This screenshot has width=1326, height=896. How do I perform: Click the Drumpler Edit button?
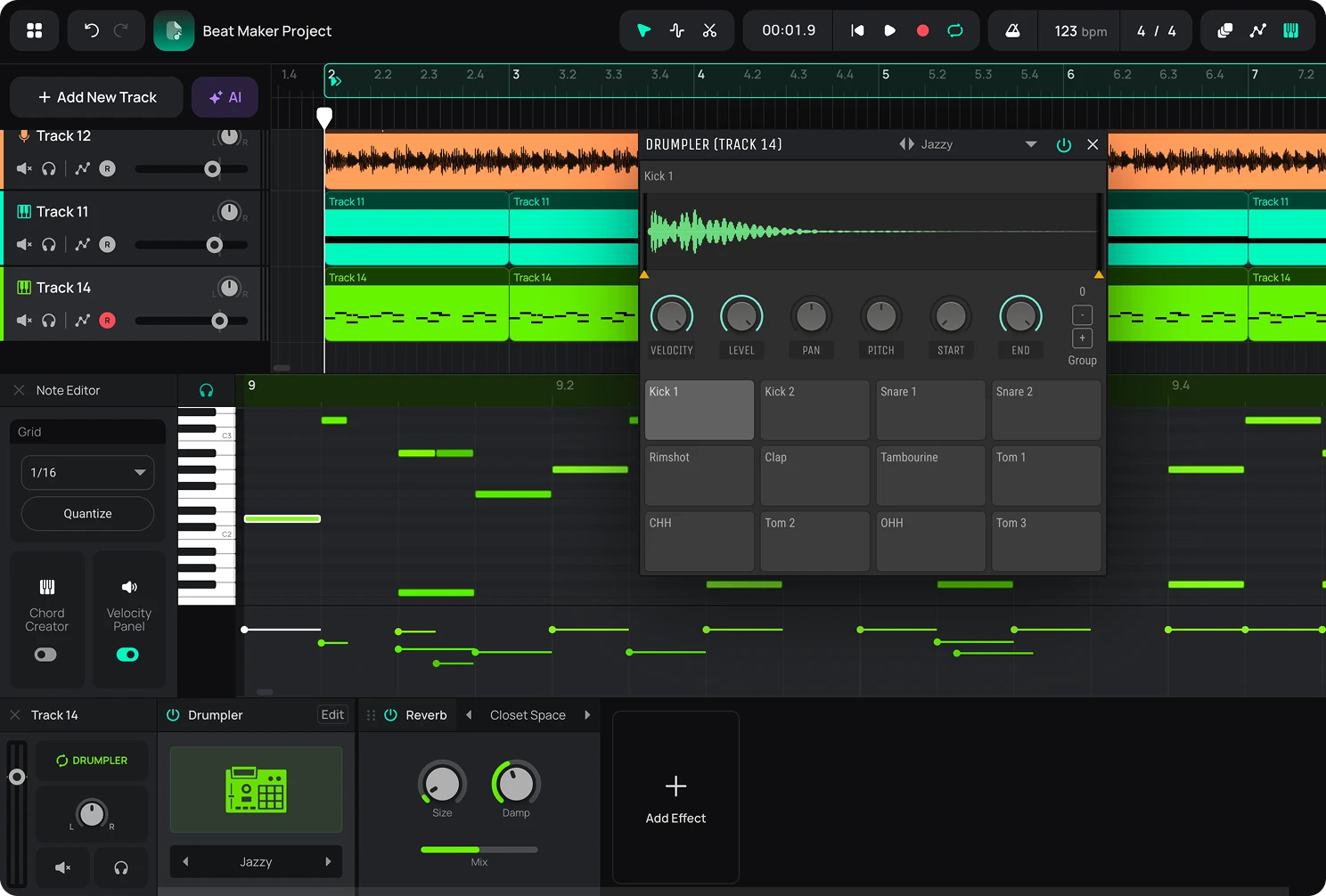click(332, 715)
